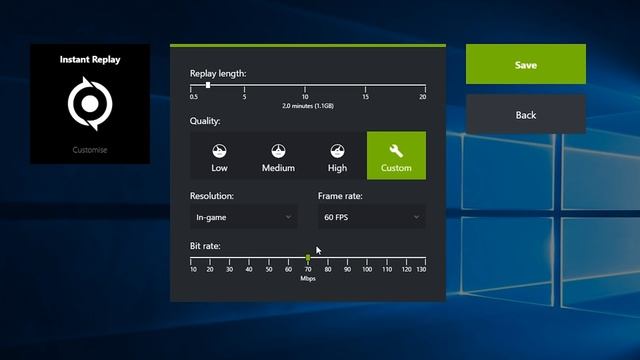The width and height of the screenshot is (640, 360).
Task: Save the Instant Replay settings
Action: coord(526,64)
